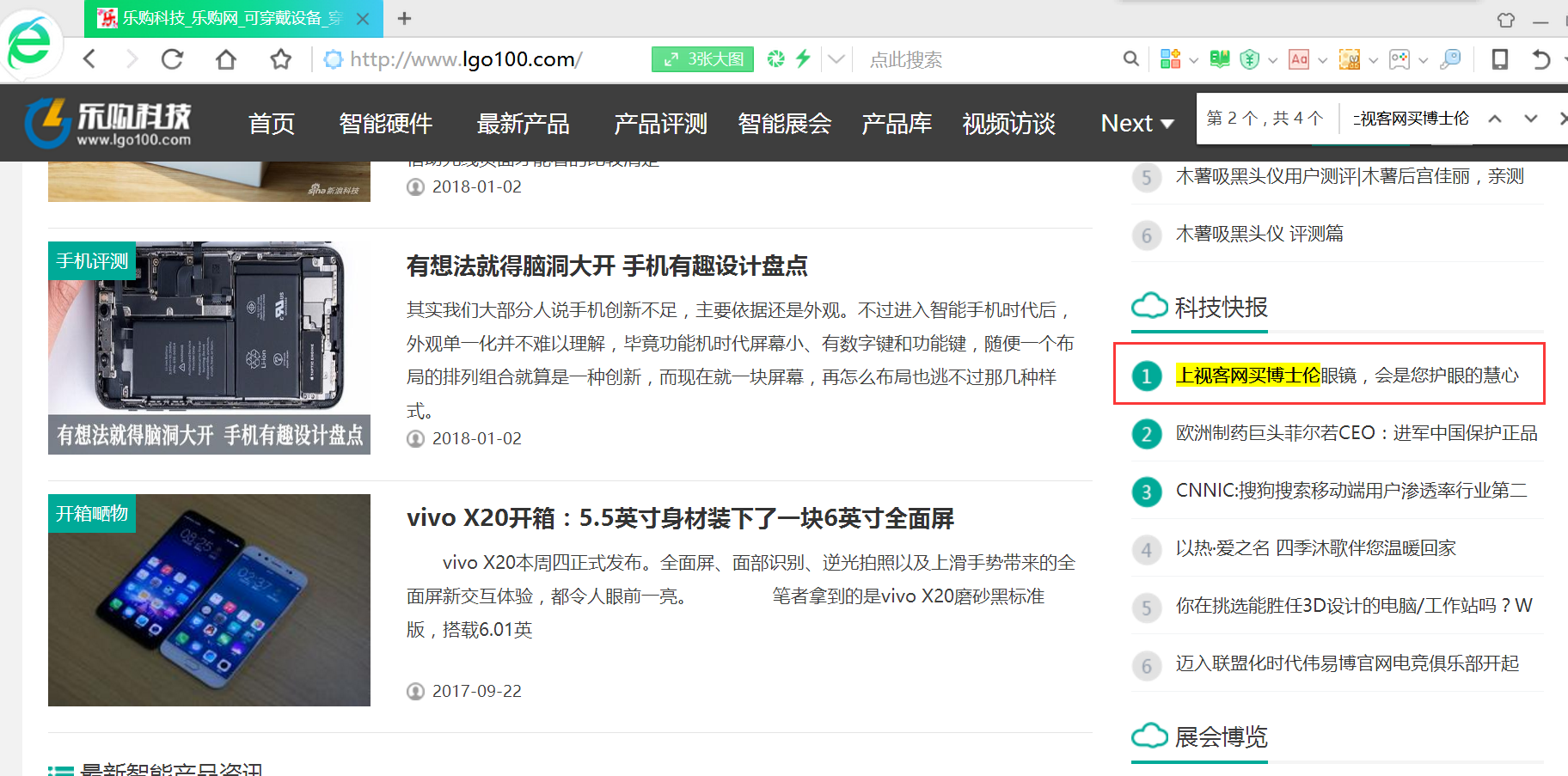This screenshot has height=776, width=1568.
Task: Open the 产品评测 navigation menu item
Action: click(x=660, y=124)
